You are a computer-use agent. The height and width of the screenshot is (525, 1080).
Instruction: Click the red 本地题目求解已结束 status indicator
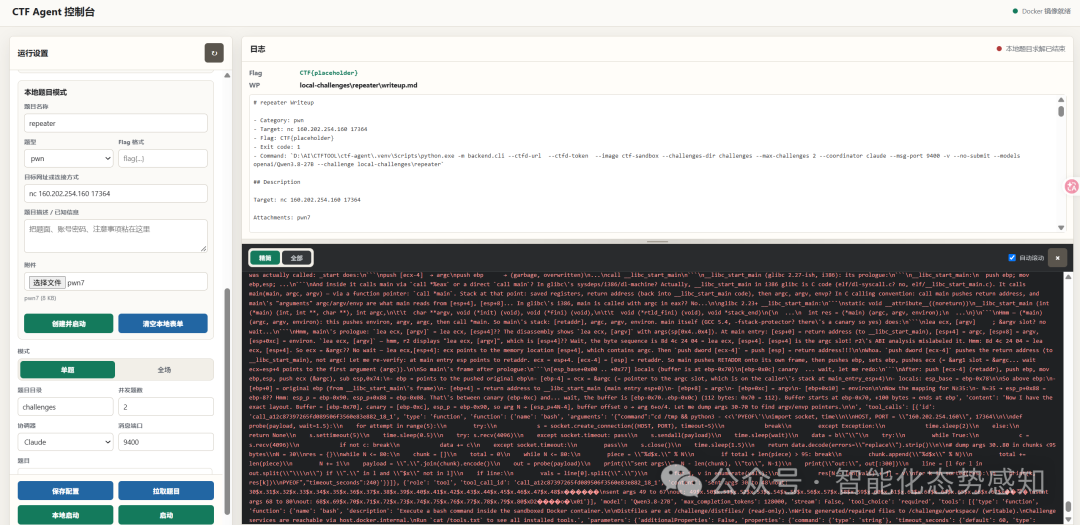pos(1030,49)
